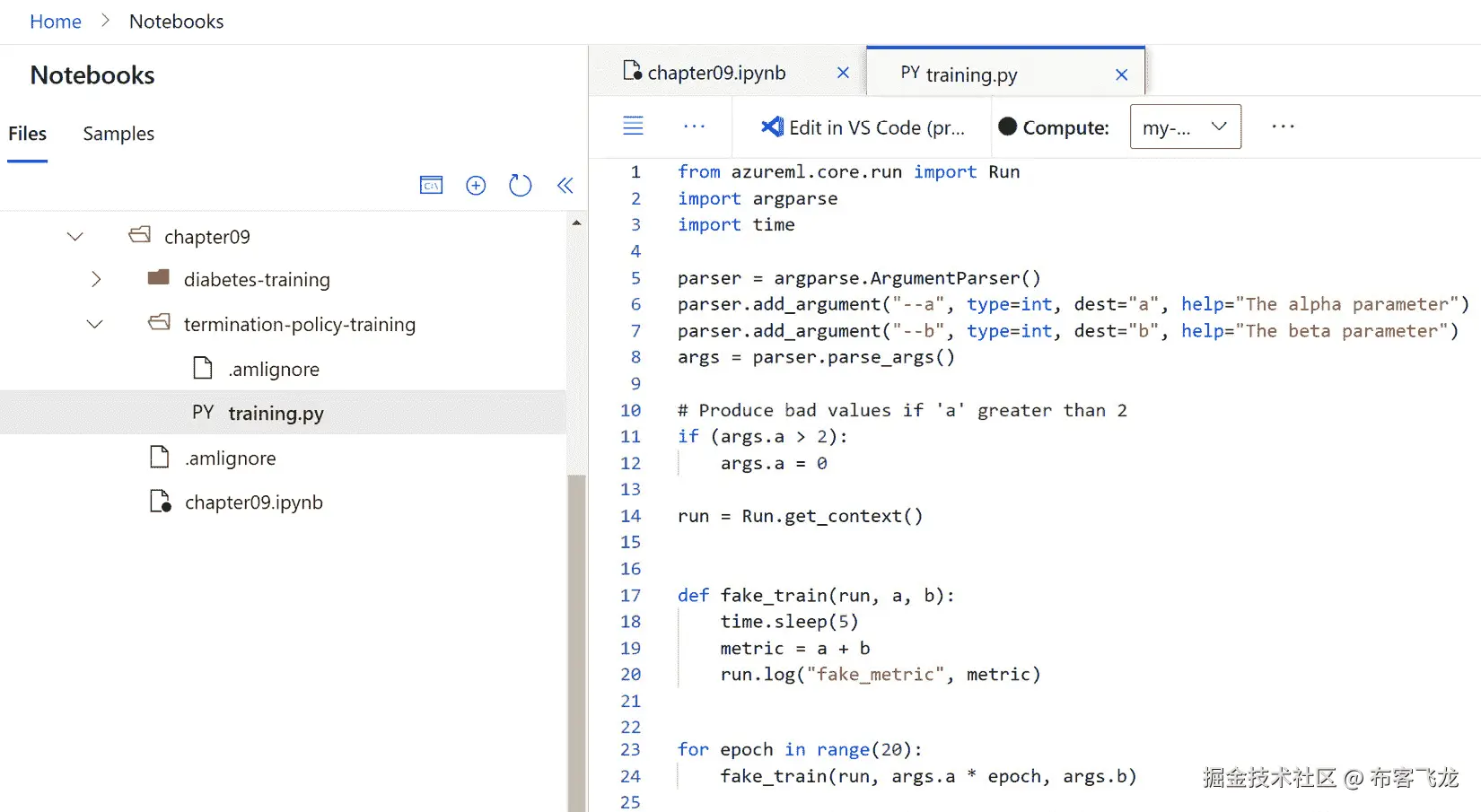Switch to the Files tab
Screen dimensions: 1481x812
tap(28, 134)
